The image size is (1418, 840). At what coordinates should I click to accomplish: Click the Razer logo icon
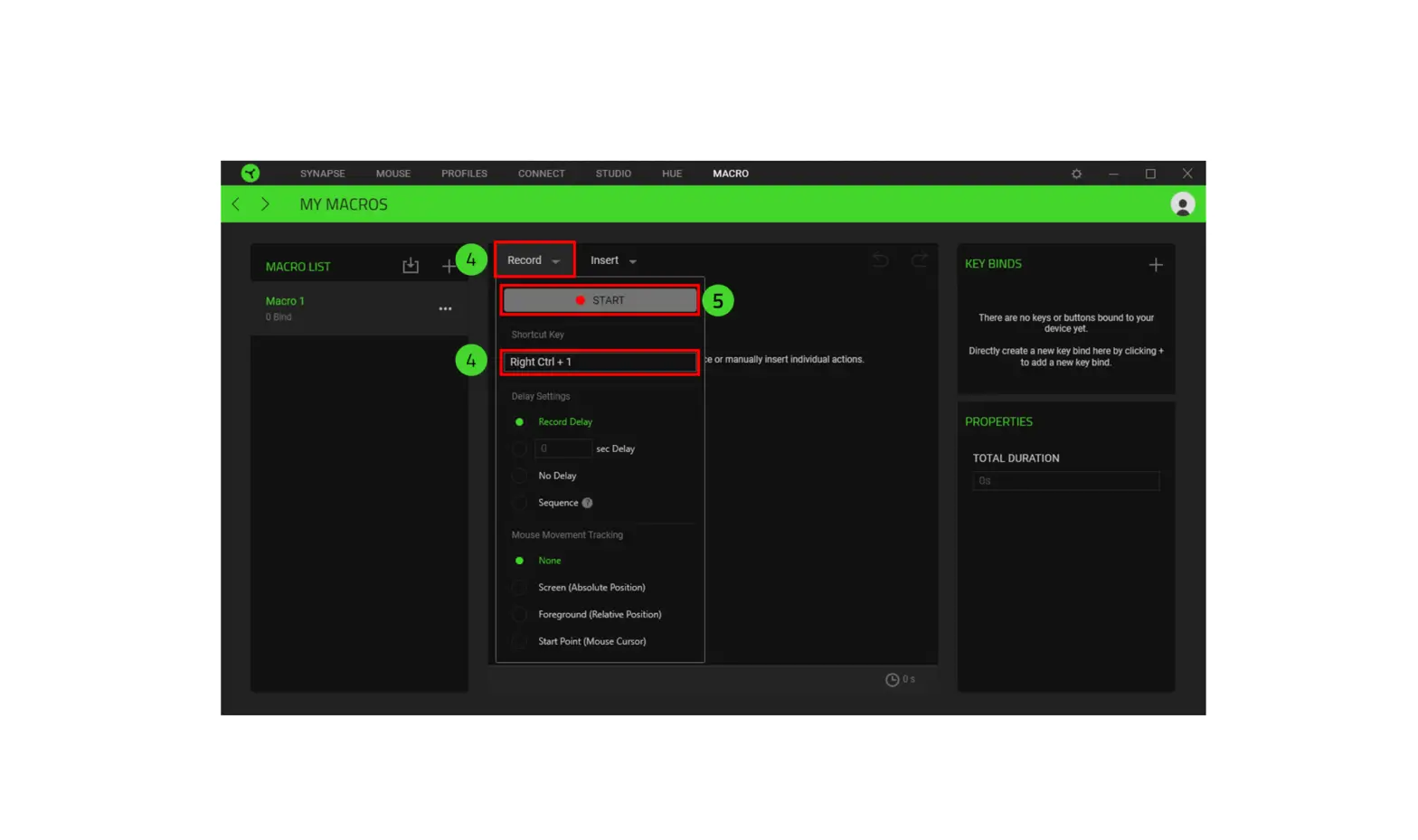pyautogui.click(x=251, y=173)
